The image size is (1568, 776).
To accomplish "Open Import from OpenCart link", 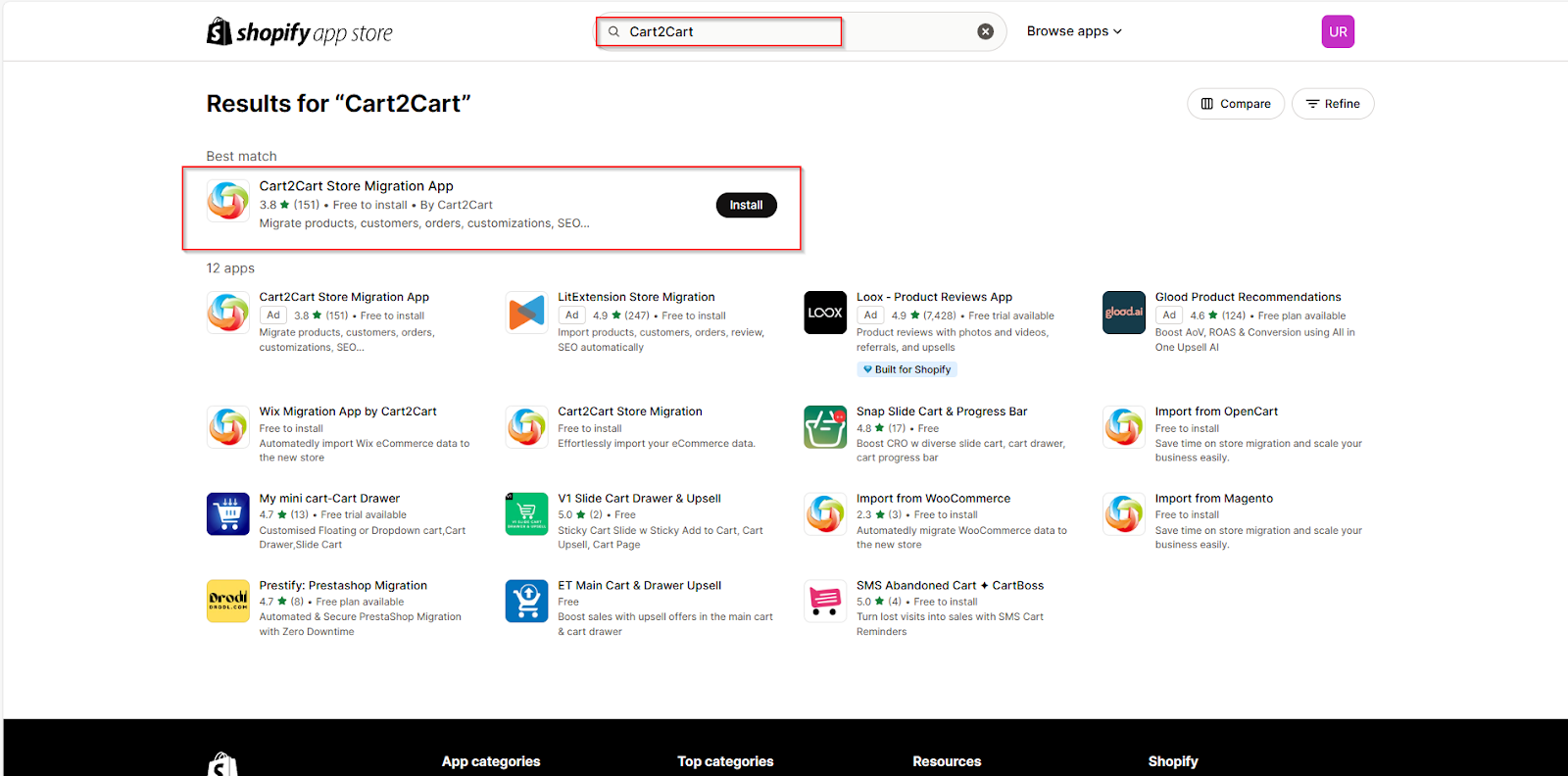I will [1216, 412].
